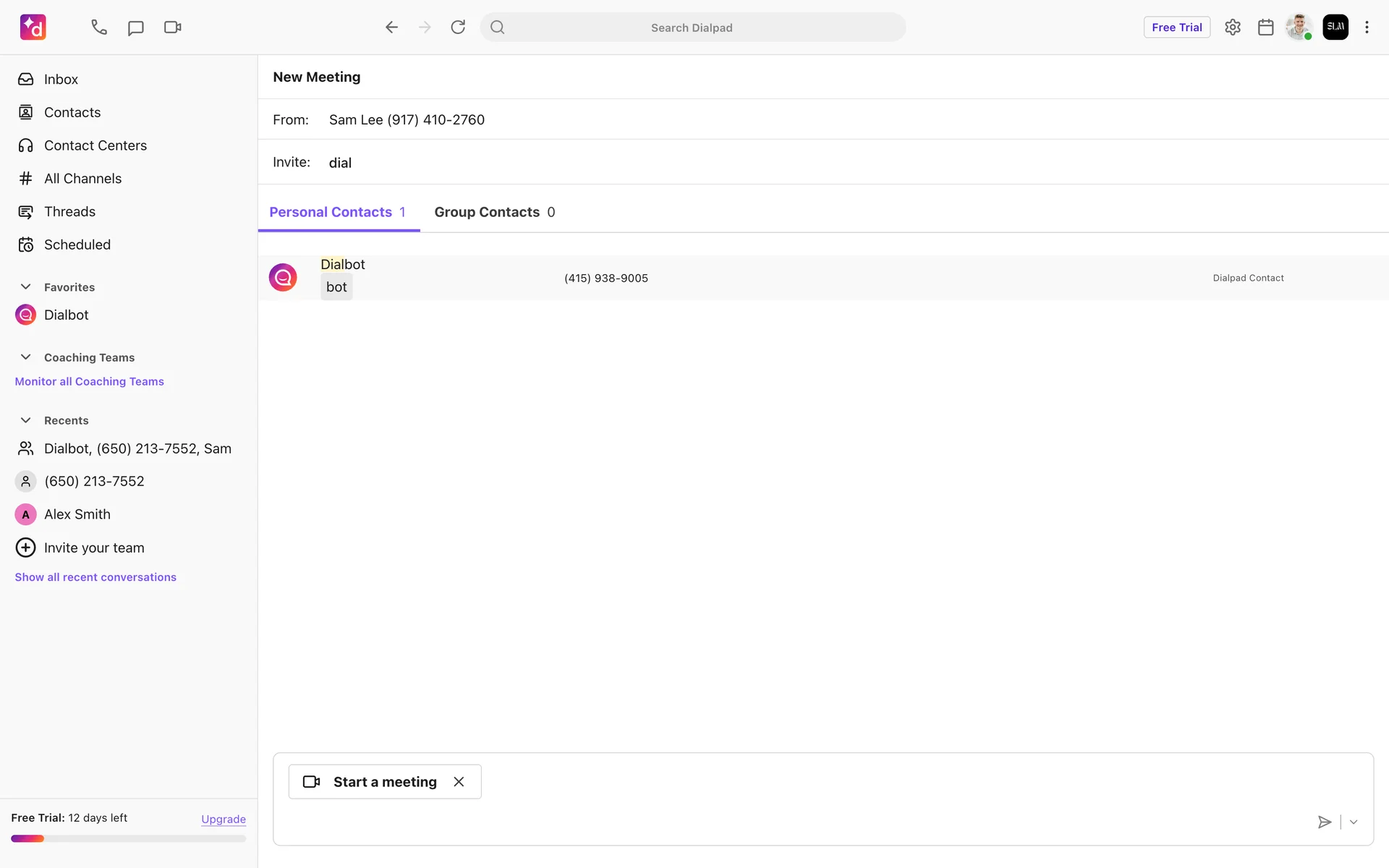Viewport: 1389px width, 868px height.
Task: Select the Personal Contacts tab
Action: coord(337,212)
